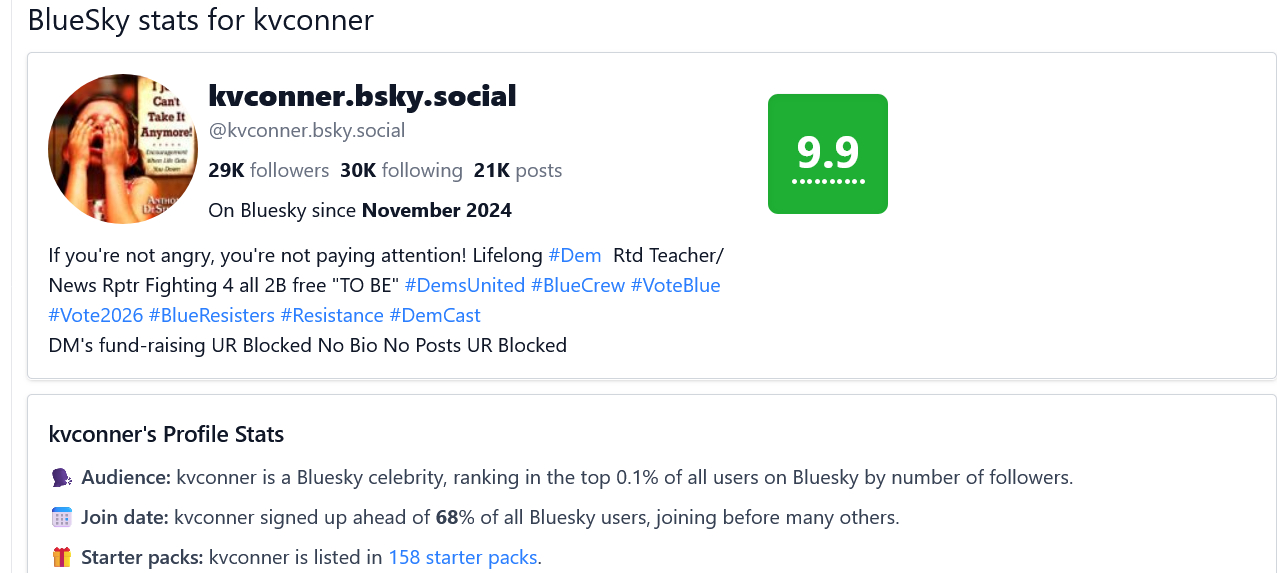The width and height of the screenshot is (1277, 573).
Task: Open the #Resistance hashtag
Action: 332,315
